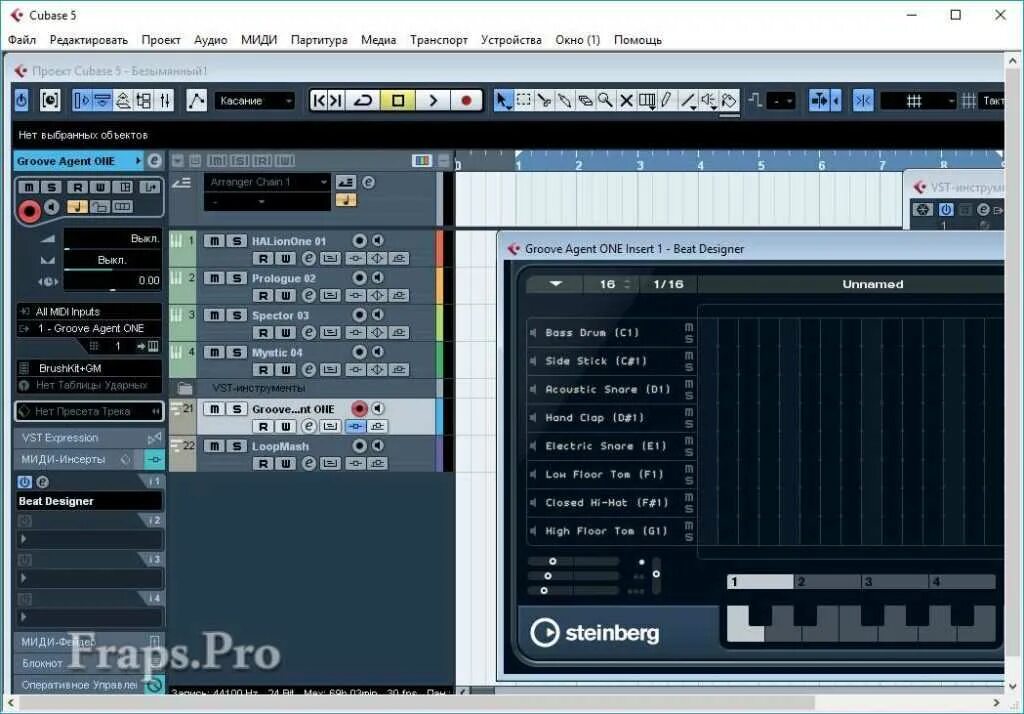Select the Range Selection tool
Viewport: 1024px width, 714px height.
point(524,101)
